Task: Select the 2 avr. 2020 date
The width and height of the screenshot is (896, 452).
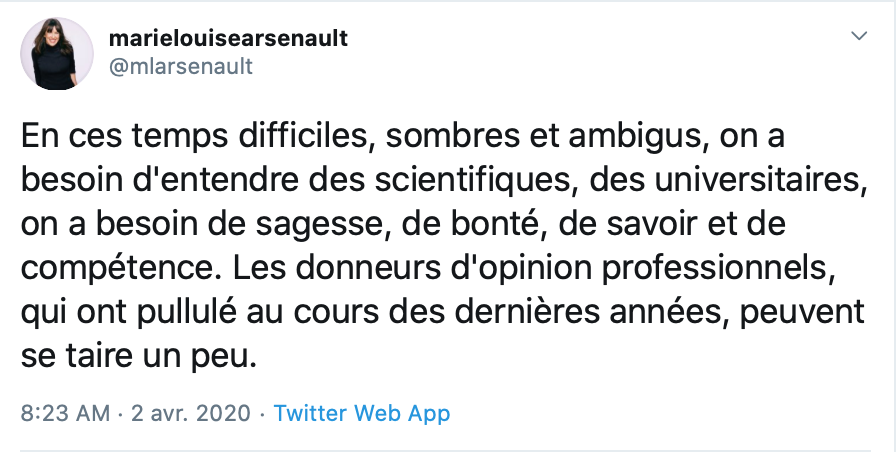Action: (191, 413)
